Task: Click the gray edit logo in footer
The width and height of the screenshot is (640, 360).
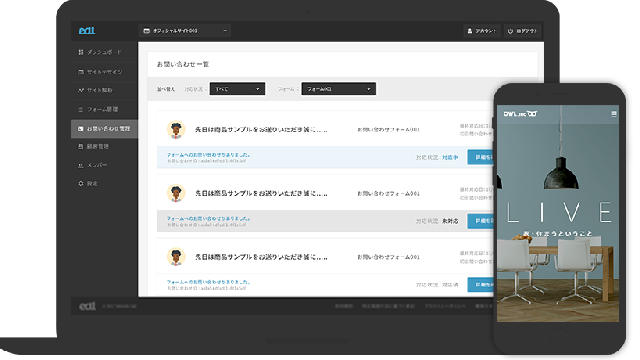Action: [x=87, y=306]
